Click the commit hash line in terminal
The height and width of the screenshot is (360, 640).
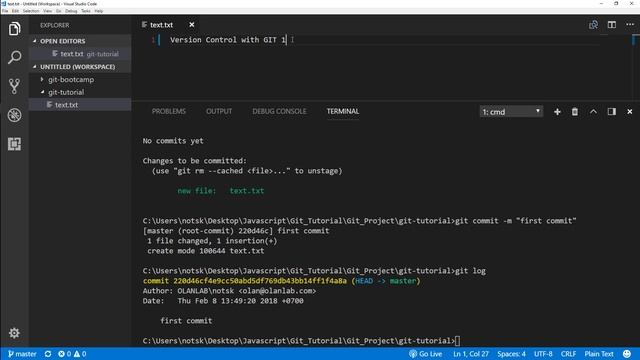pyautogui.click(x=281, y=281)
